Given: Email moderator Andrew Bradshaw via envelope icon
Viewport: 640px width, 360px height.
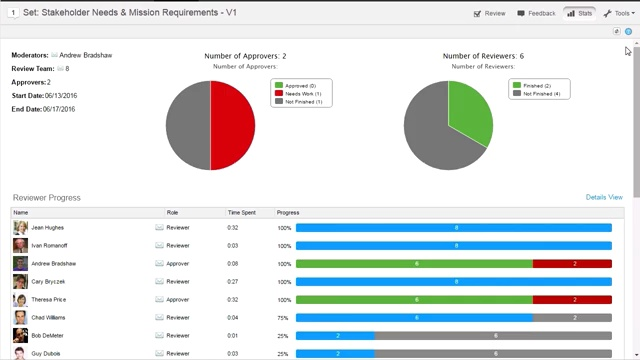Looking at the screenshot, I should (54, 55).
